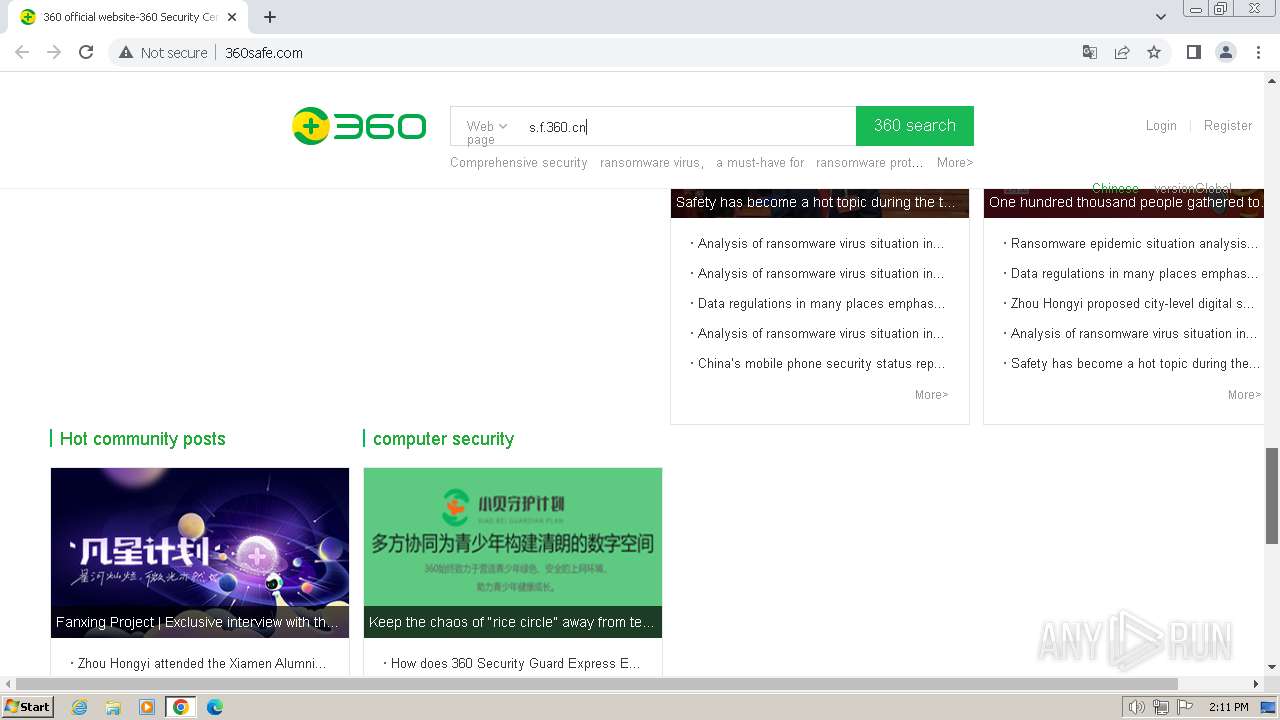Open the 'rice circle' guardian plan thumbnail

[x=513, y=552]
